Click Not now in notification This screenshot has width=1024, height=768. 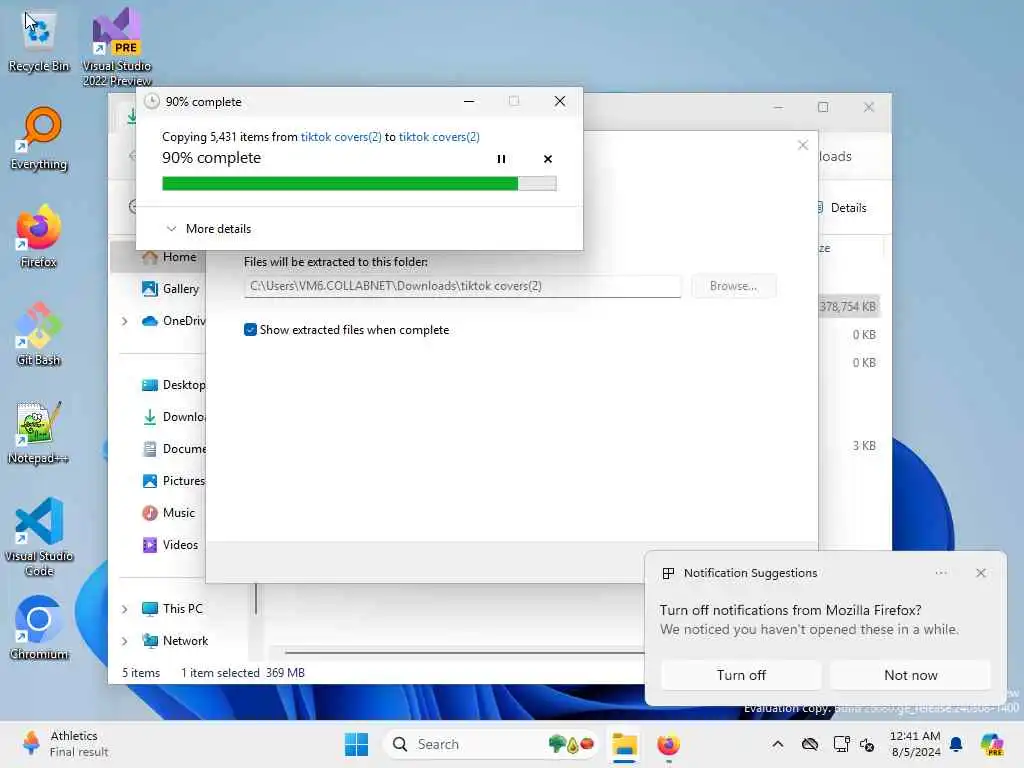click(910, 675)
